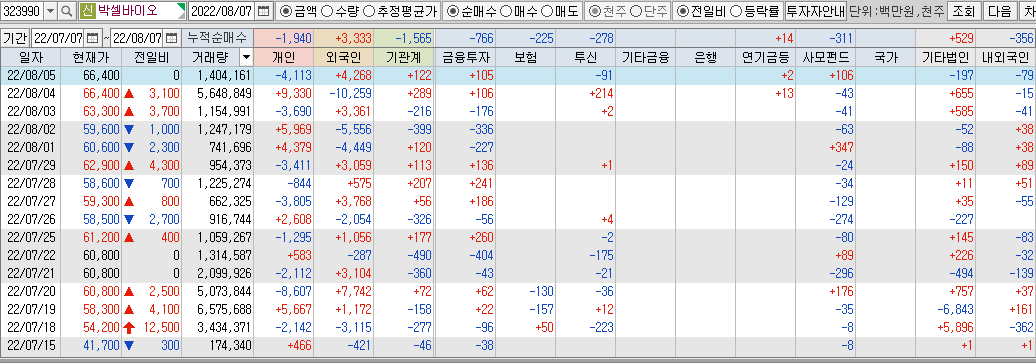Click the 일자 column header
This screenshot has height=363, width=1036.
point(30,58)
